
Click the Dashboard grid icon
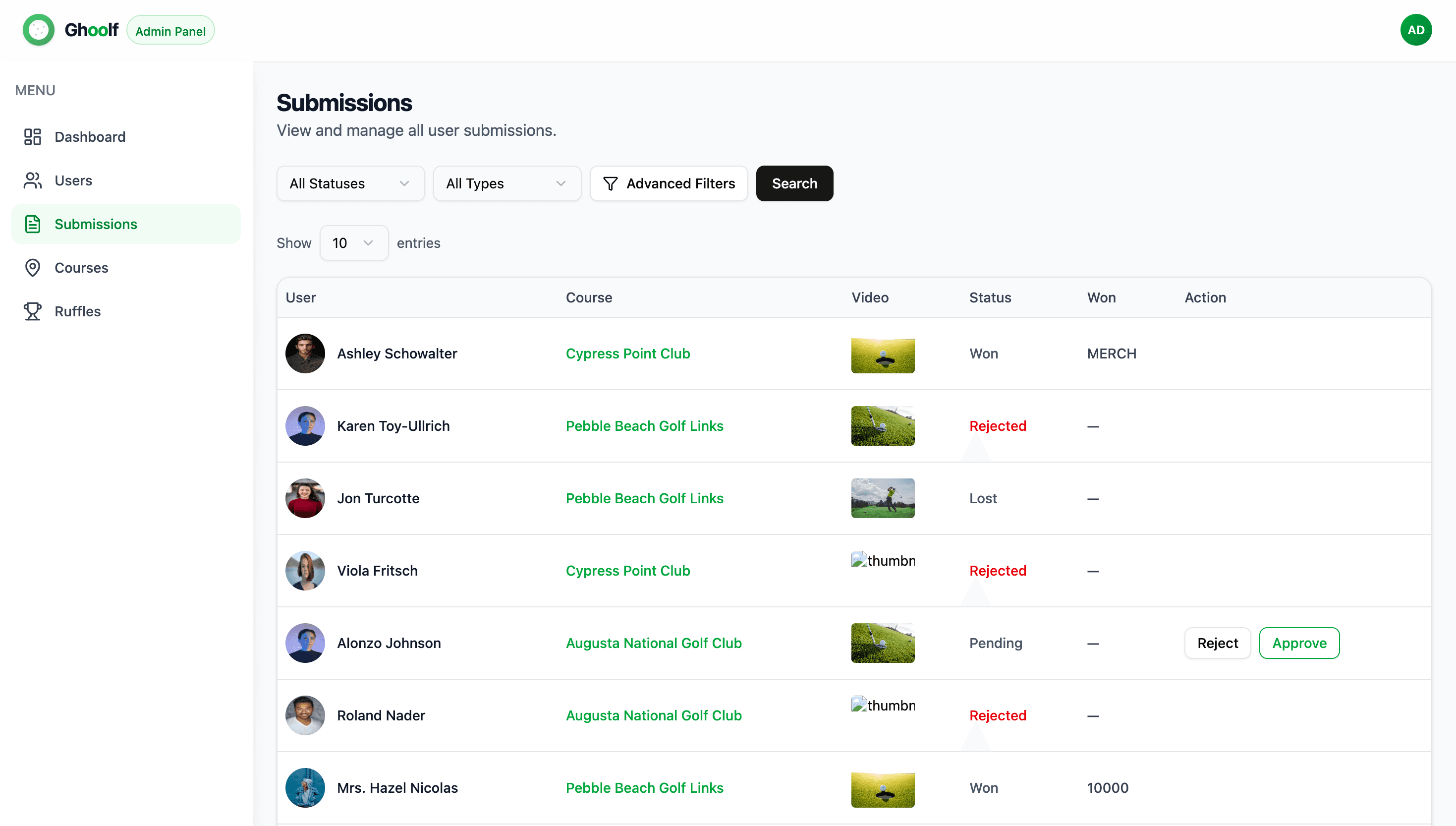point(32,137)
